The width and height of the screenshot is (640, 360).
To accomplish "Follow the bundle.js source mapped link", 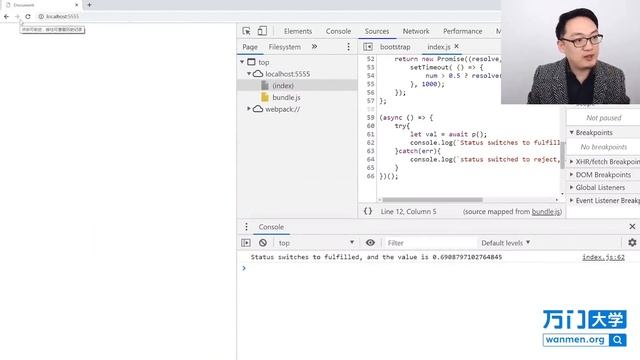I will [546, 212].
